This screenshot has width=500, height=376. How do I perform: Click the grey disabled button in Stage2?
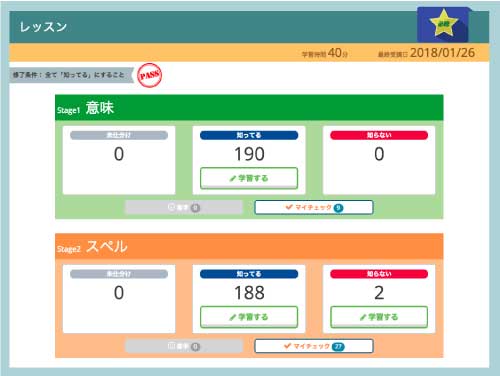click(x=184, y=346)
